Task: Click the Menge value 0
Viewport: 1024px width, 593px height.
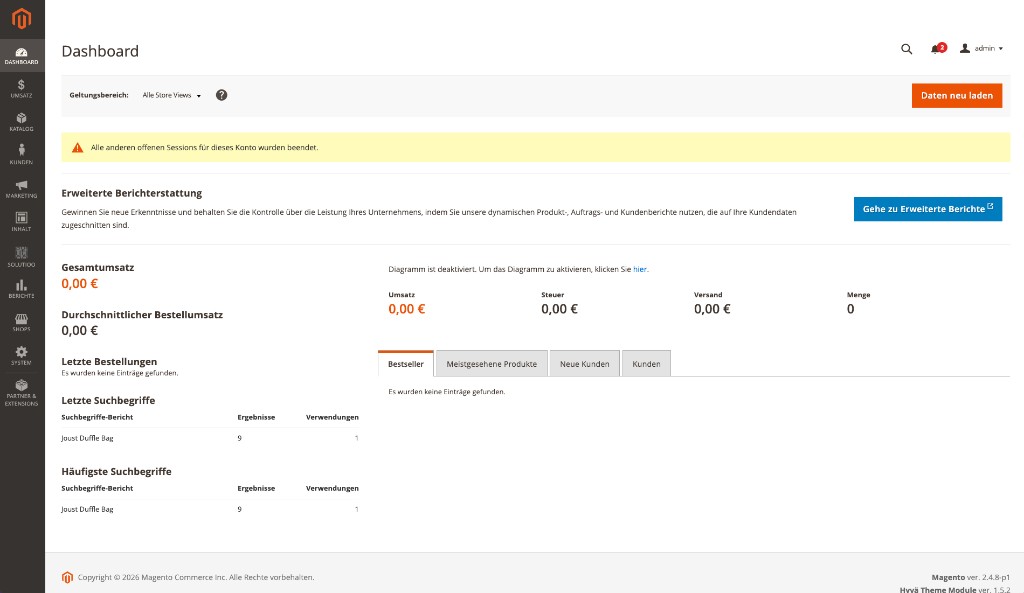Action: click(x=850, y=309)
